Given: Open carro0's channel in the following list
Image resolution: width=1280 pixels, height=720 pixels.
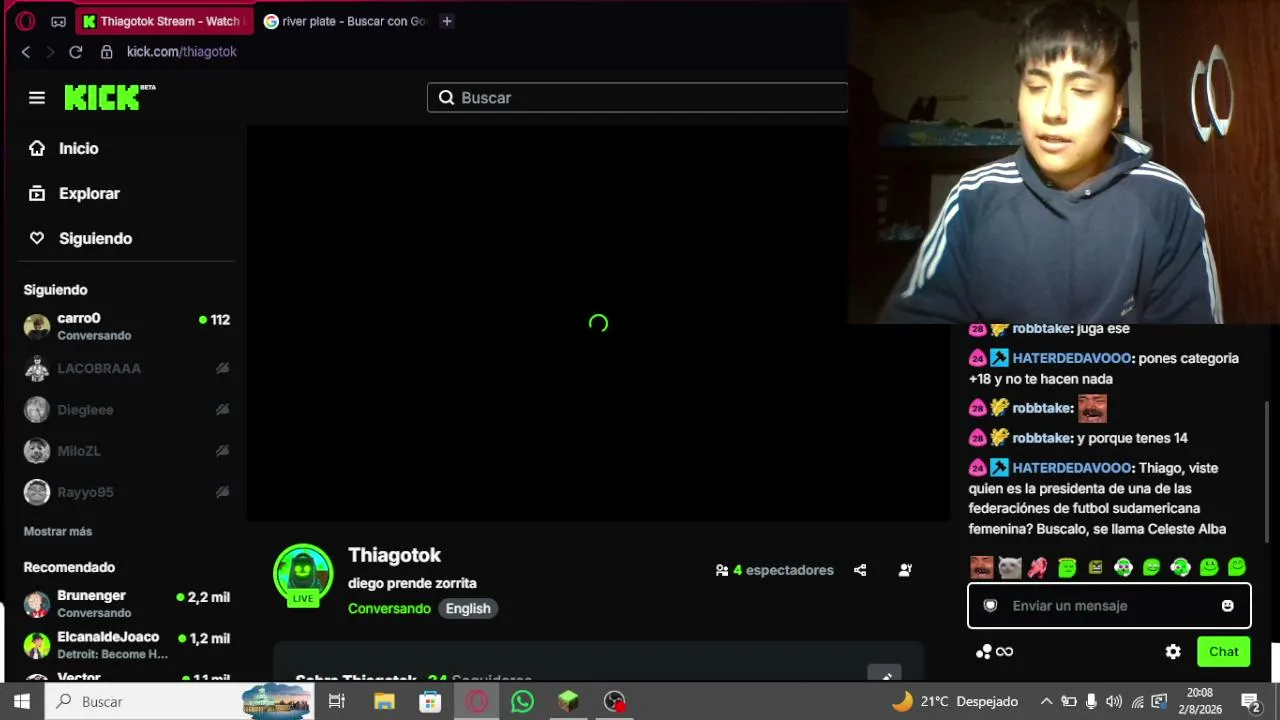Looking at the screenshot, I should [127, 326].
